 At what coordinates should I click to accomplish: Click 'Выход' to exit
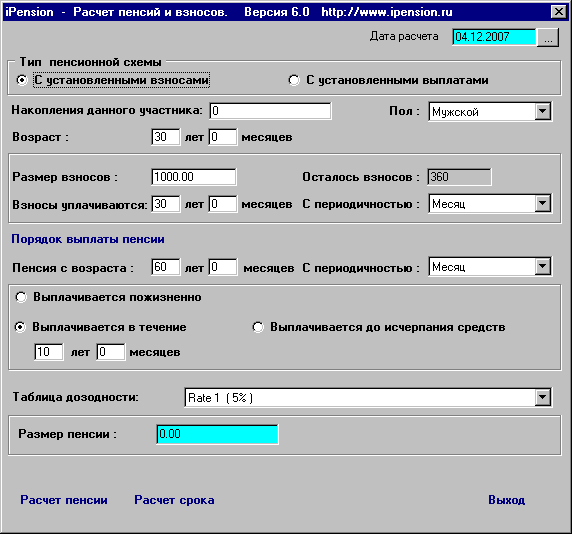click(x=507, y=500)
